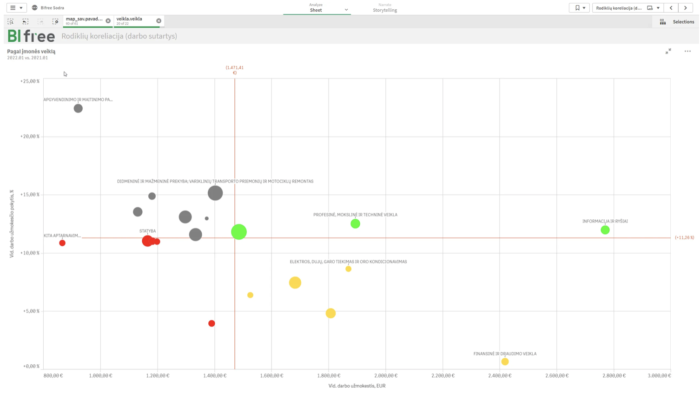The height and width of the screenshot is (394, 700).
Task: Click the BI free logo
Action: coord(31,36)
